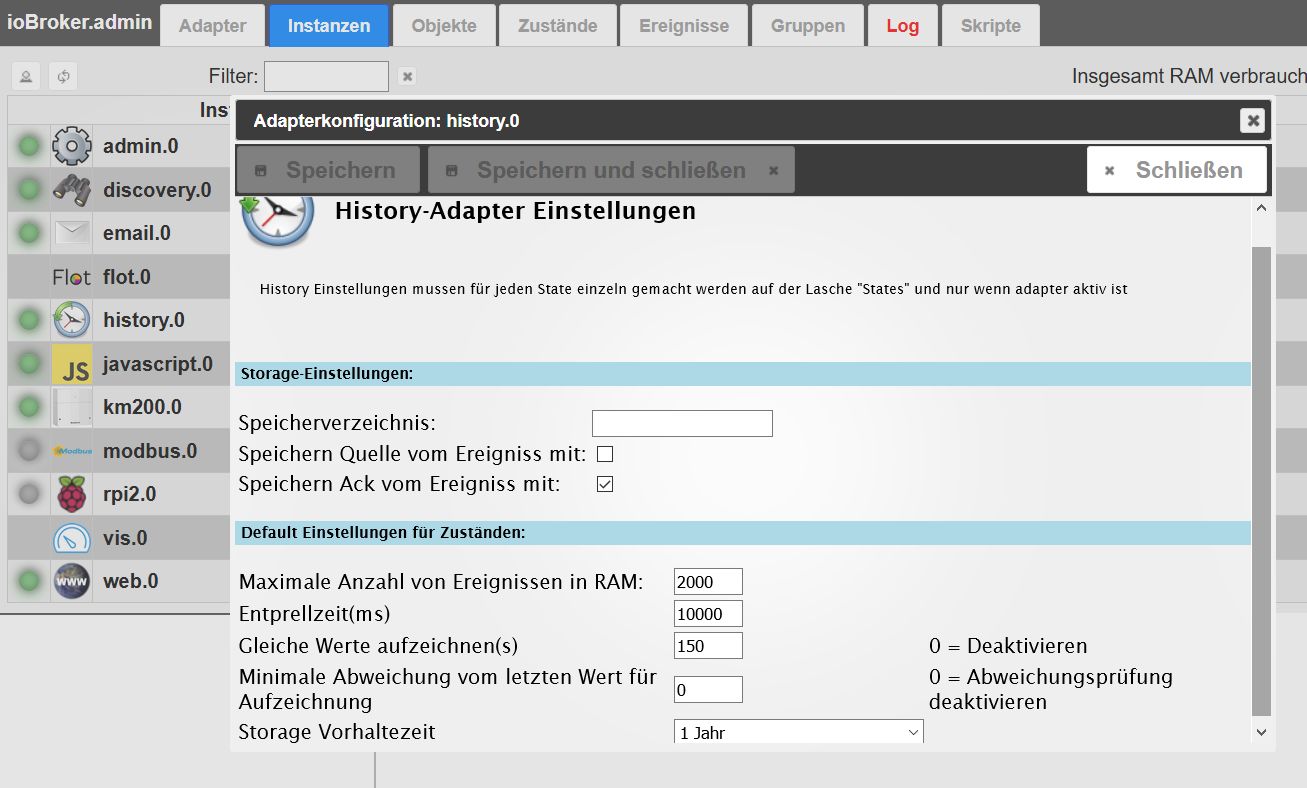The width and height of the screenshot is (1307, 788).
Task: Click the history.0 instance name
Action: point(144,320)
